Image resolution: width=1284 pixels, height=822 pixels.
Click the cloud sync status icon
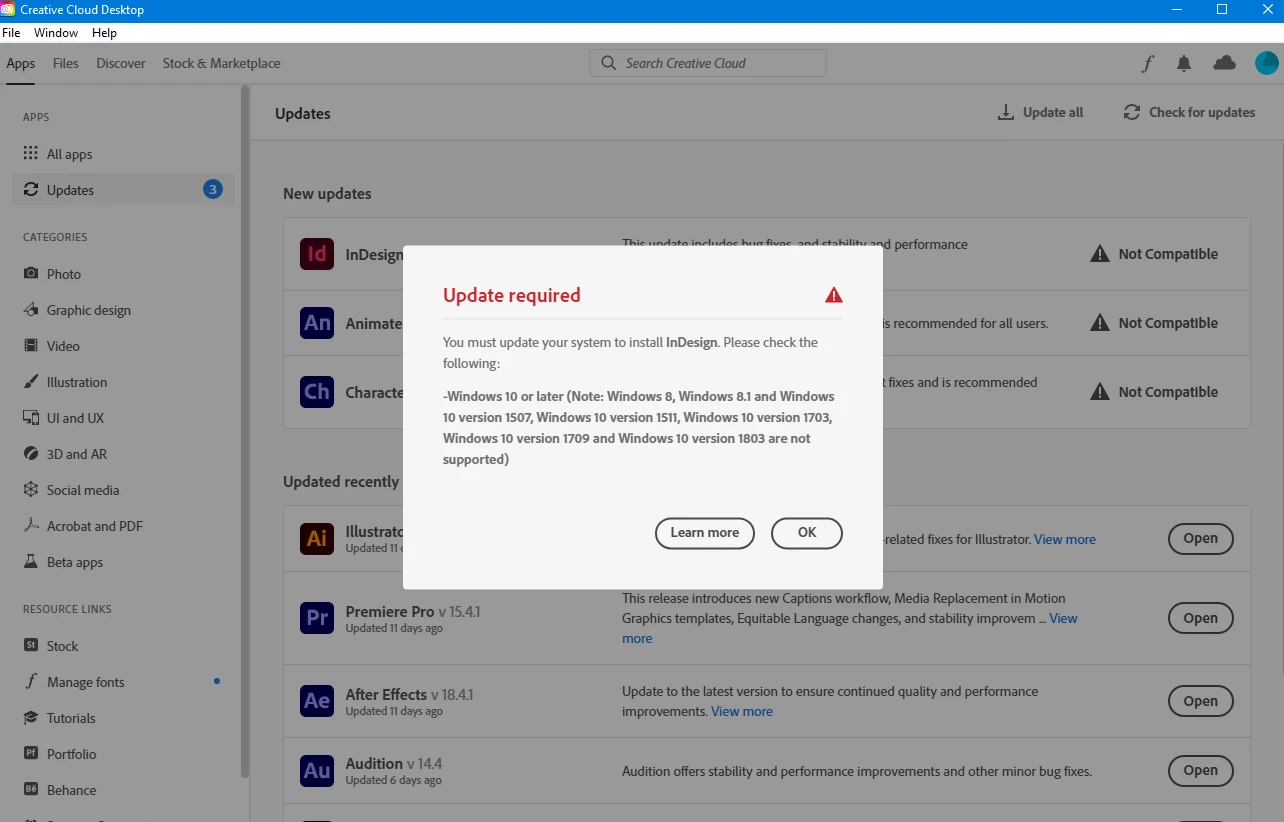1224,63
